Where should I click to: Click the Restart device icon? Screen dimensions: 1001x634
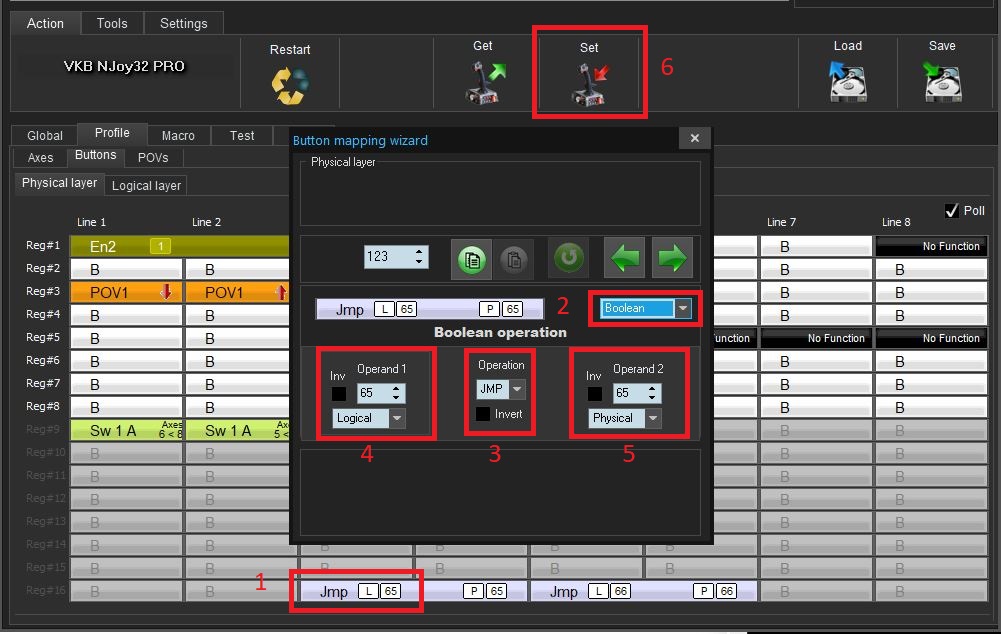290,84
